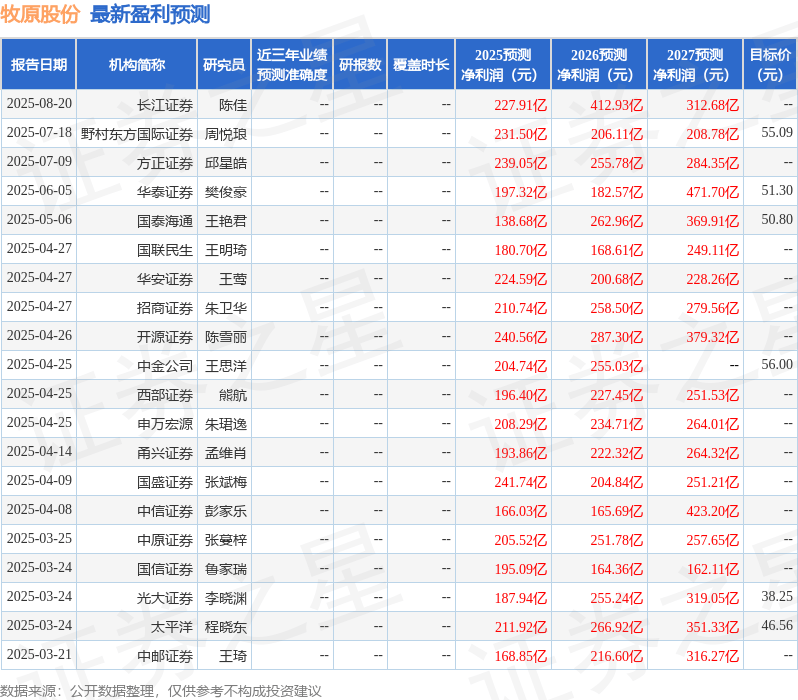Click the 研报数 column header

click(x=360, y=65)
